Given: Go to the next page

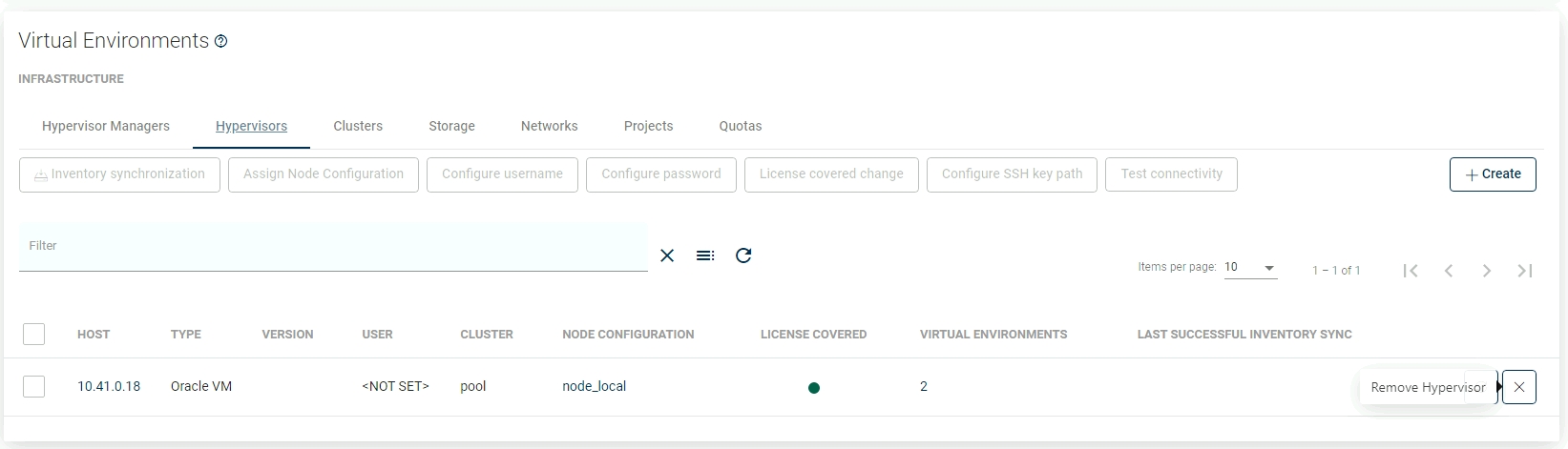Looking at the screenshot, I should coord(1487,271).
